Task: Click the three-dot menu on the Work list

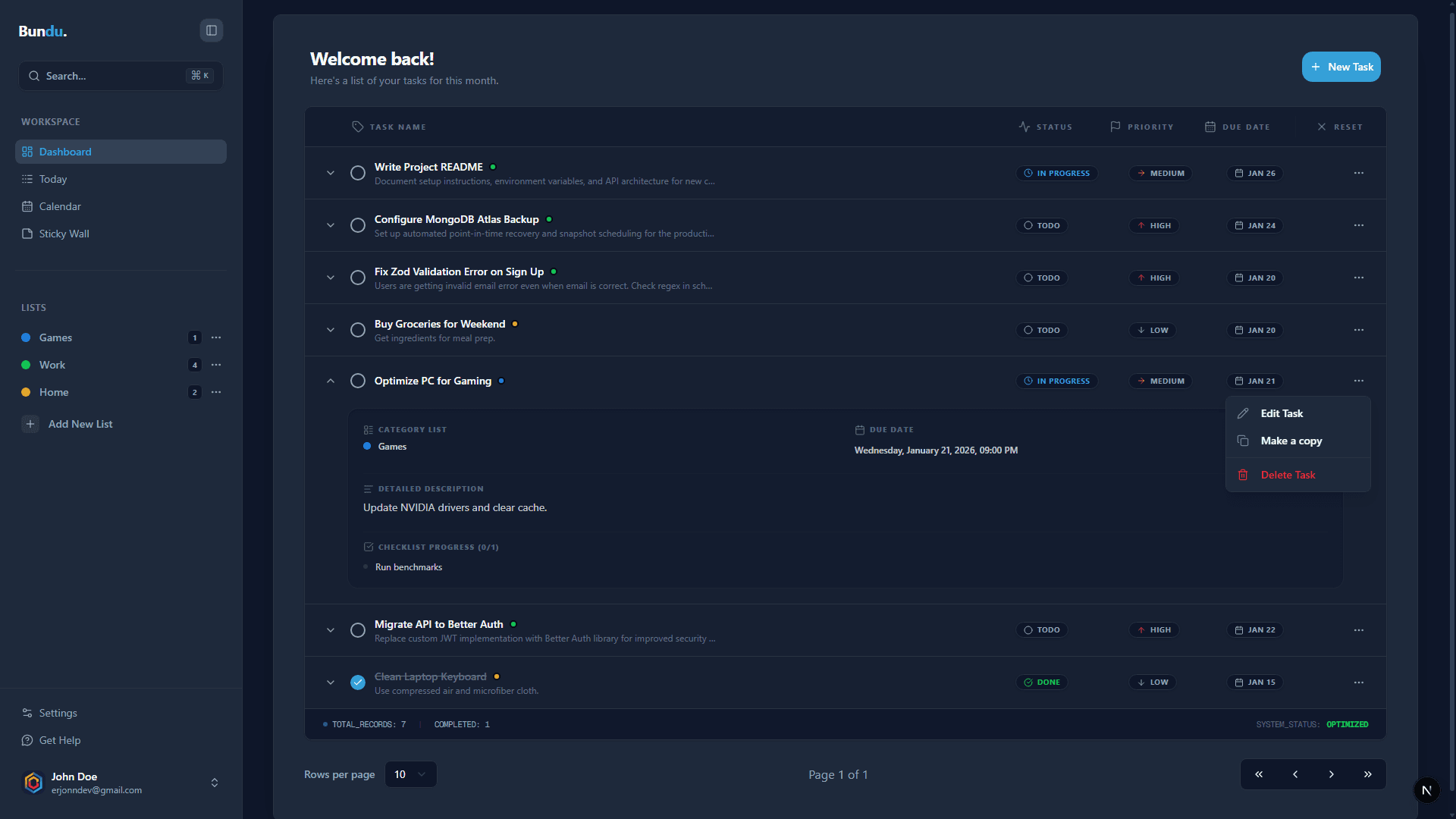Action: [217, 365]
